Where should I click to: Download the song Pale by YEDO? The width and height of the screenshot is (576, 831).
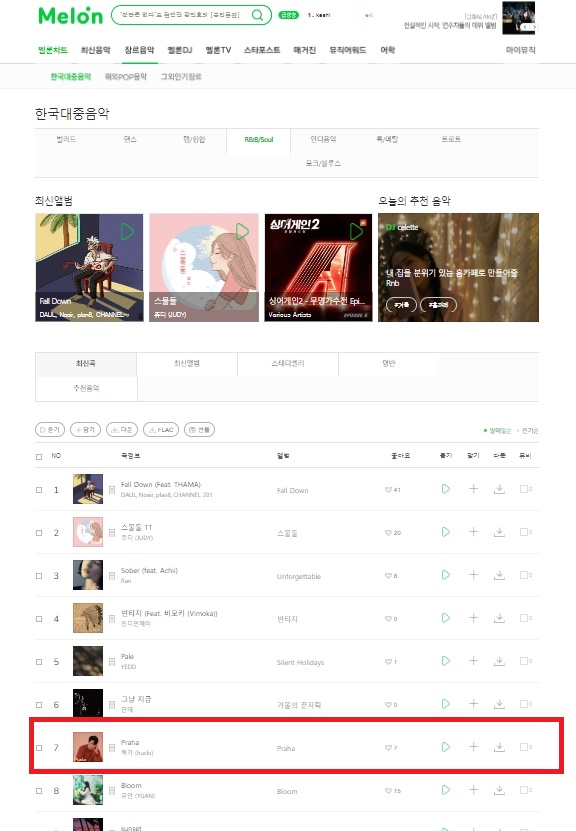[x=499, y=661]
